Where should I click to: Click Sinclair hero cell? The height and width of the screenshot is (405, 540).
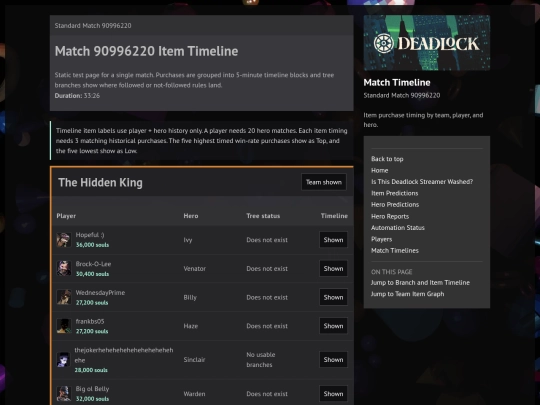pyautogui.click(x=194, y=360)
